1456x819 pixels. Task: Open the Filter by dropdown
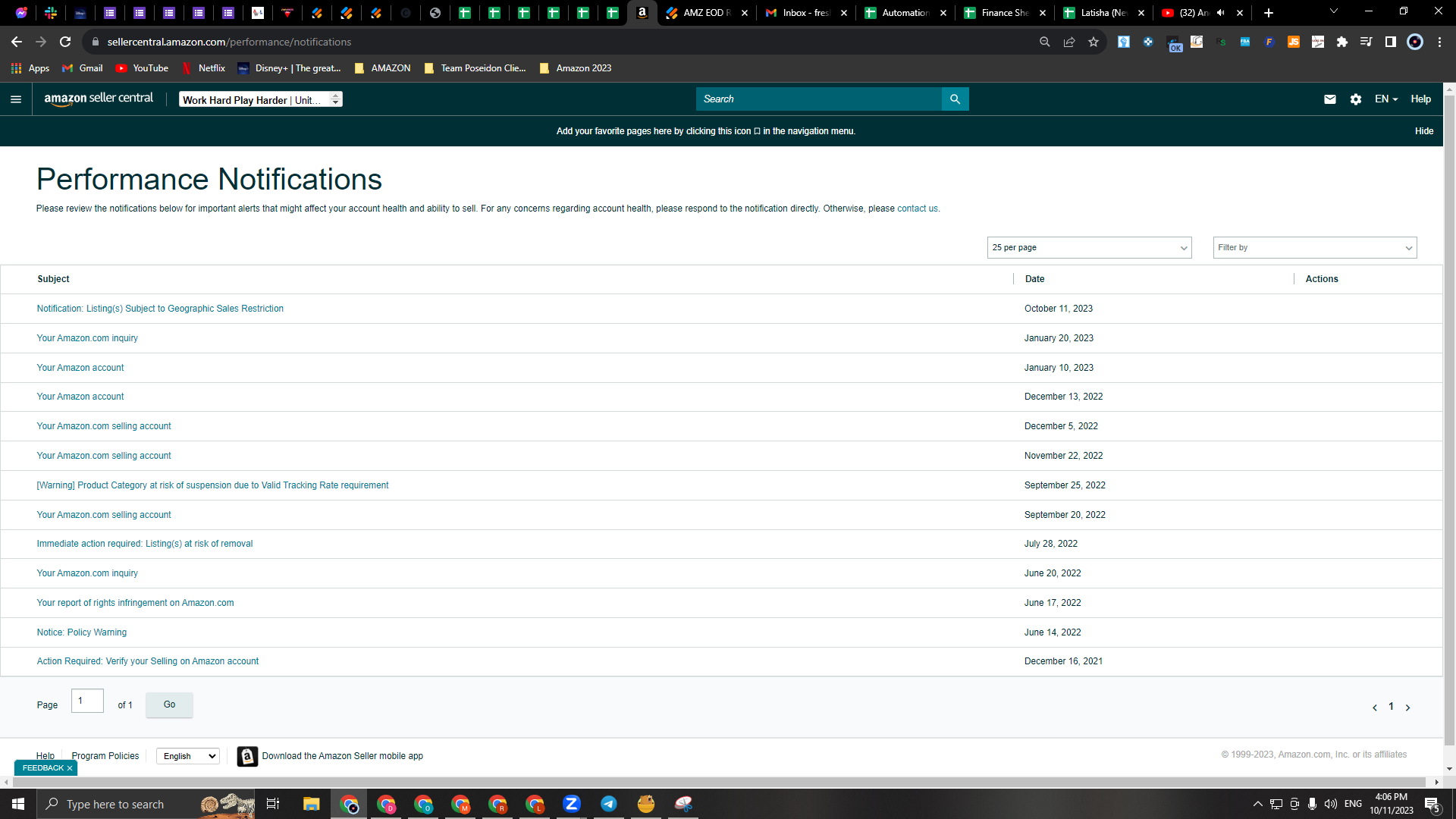coord(1315,248)
